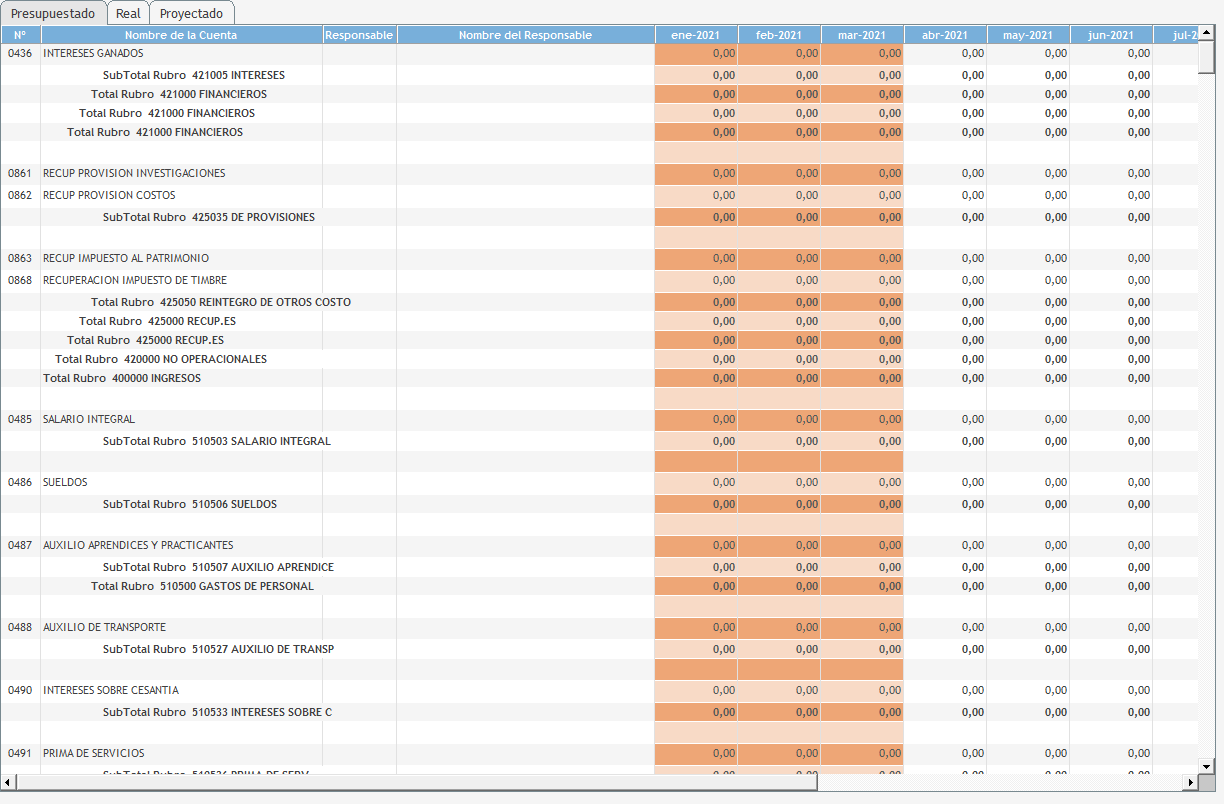Viewport: 1224px width, 804px height.
Task: Click the ene-2021 column header
Action: point(696,35)
